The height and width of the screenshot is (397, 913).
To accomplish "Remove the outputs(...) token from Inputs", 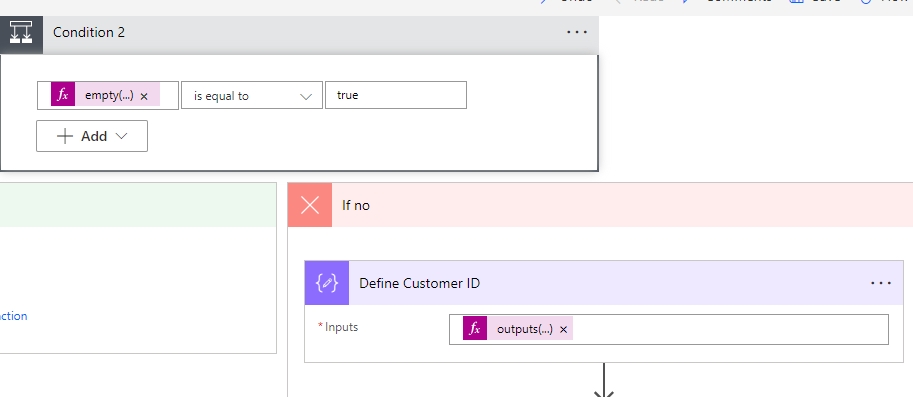I will point(563,330).
